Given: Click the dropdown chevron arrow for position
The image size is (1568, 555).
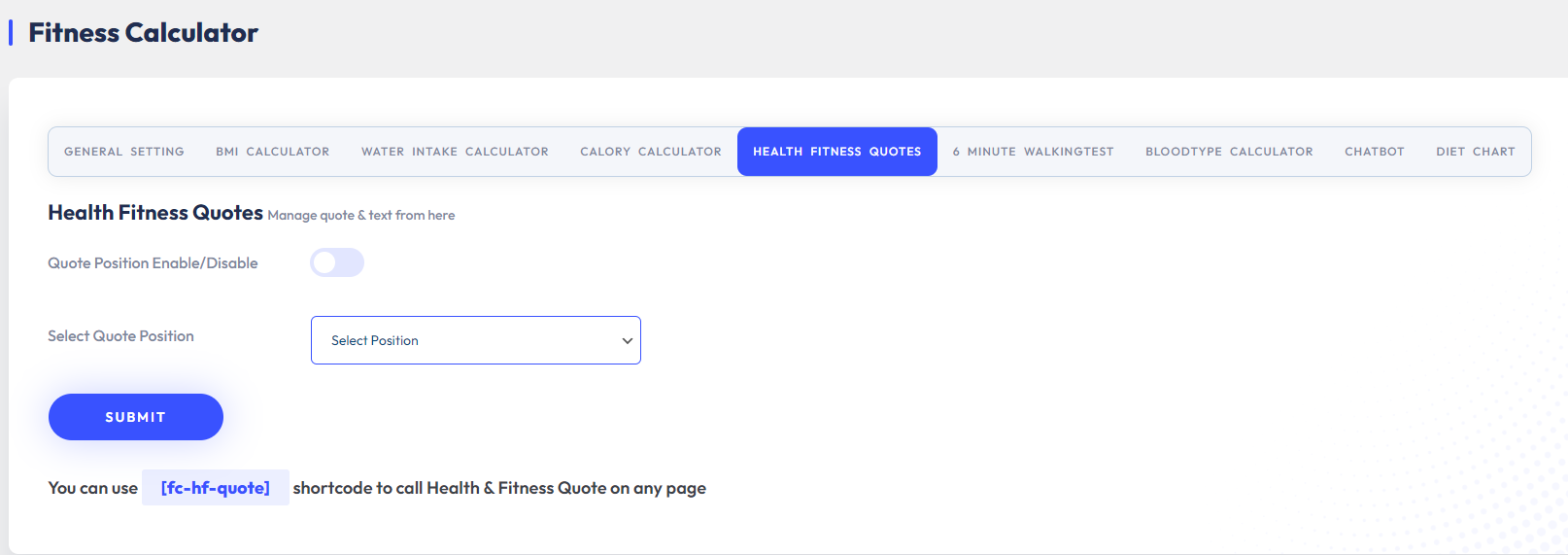Looking at the screenshot, I should pyautogui.click(x=628, y=341).
